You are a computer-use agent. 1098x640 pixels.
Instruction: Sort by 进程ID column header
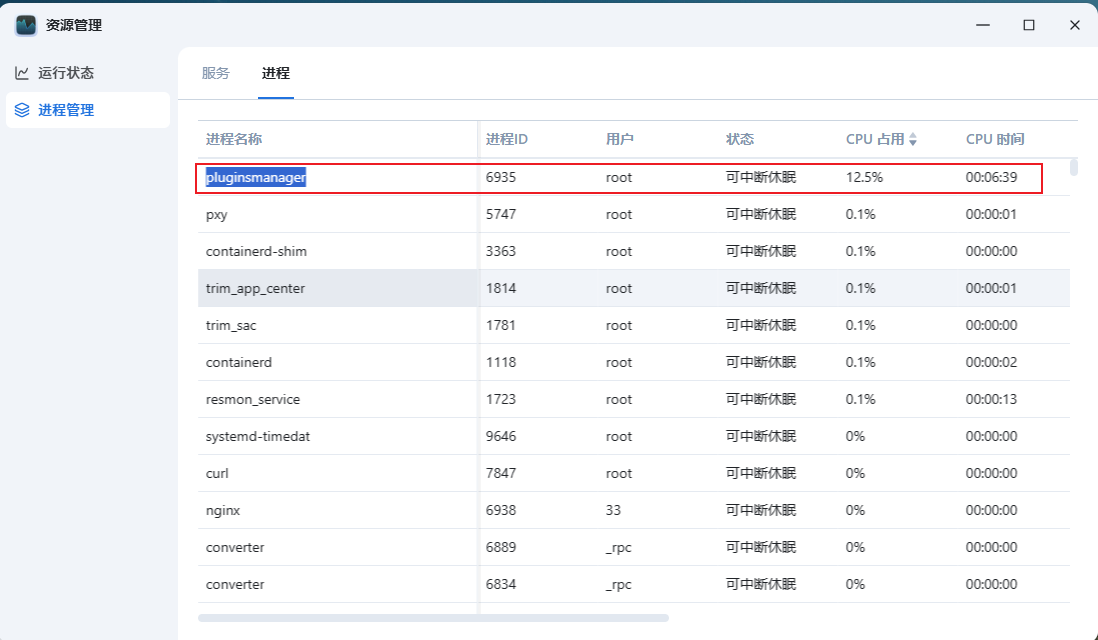pos(507,139)
